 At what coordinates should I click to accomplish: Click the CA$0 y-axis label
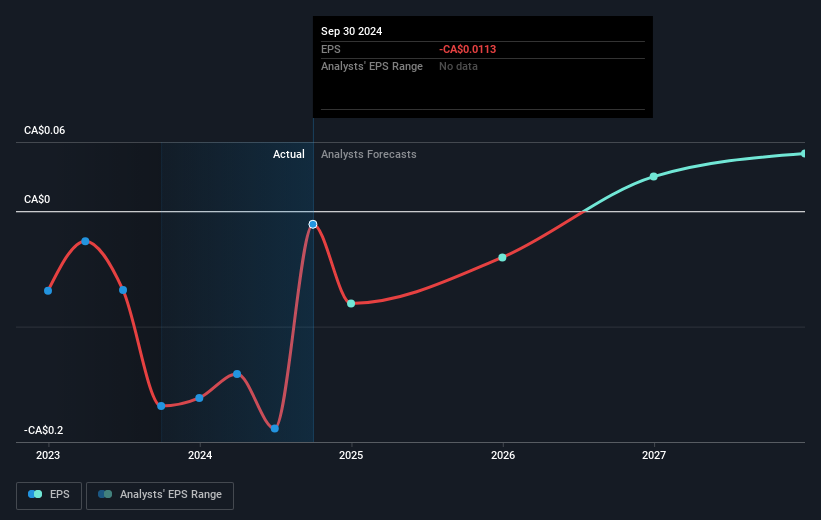(x=37, y=200)
